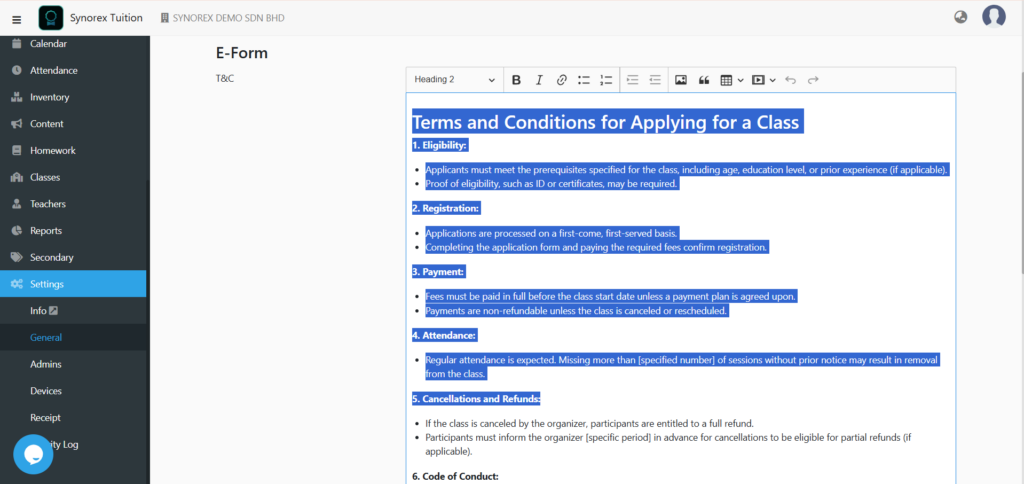1024x484 pixels.
Task: Click '5. Cancellations and Refunds:' heading
Action: pos(476,398)
